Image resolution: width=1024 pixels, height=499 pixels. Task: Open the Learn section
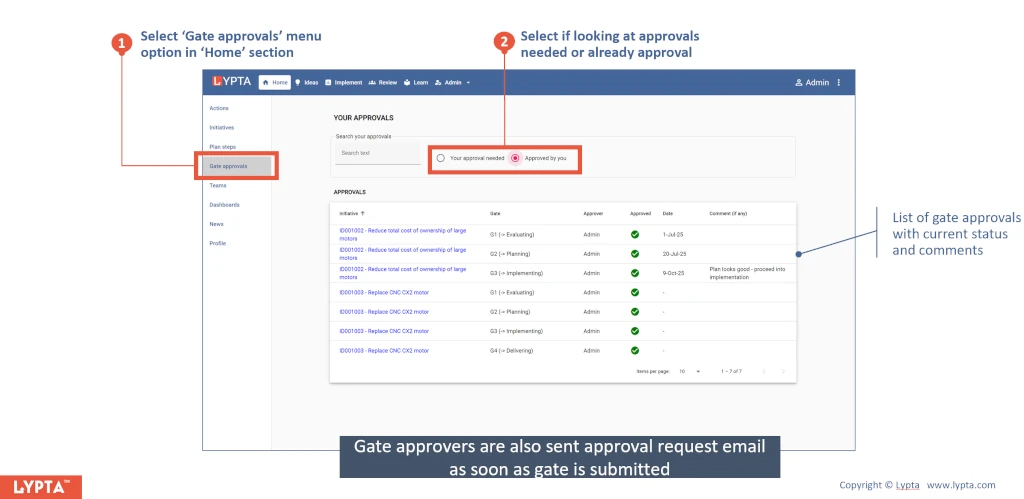416,83
